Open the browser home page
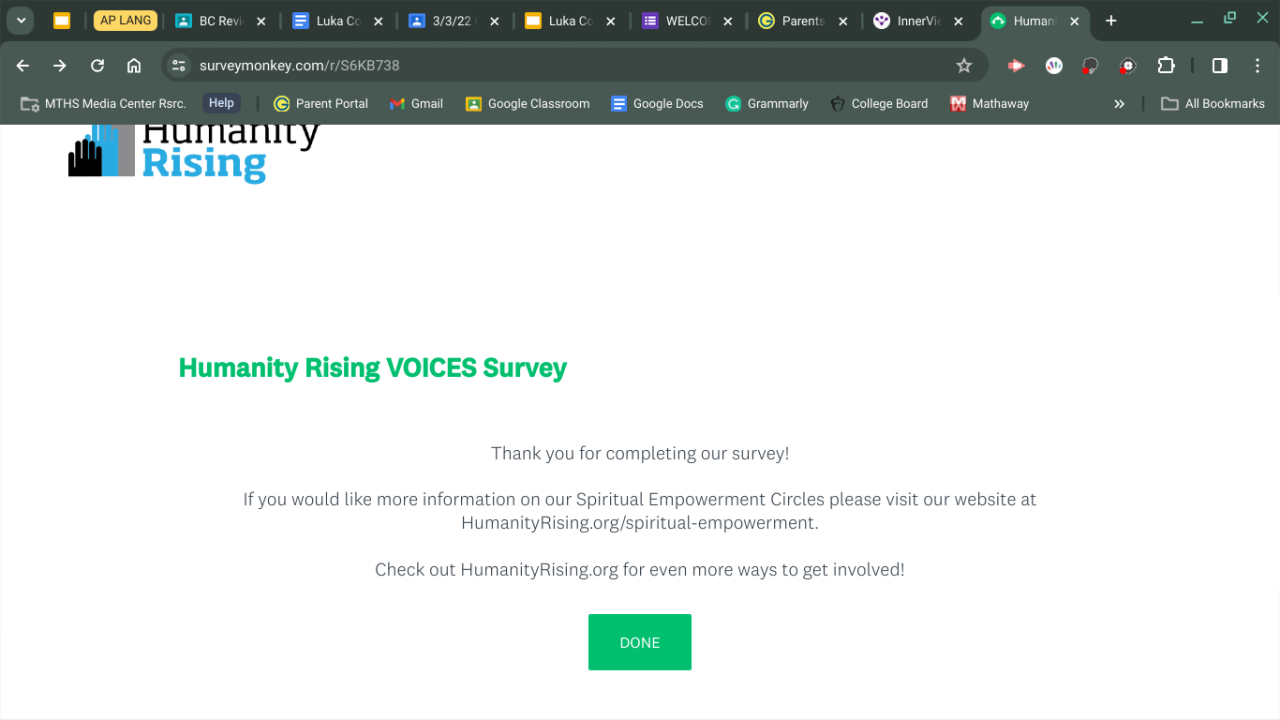 pyautogui.click(x=134, y=66)
